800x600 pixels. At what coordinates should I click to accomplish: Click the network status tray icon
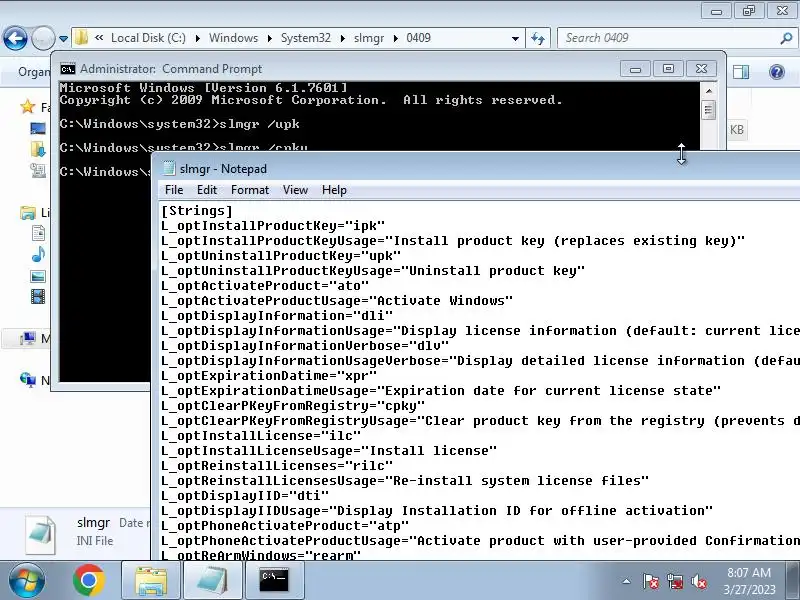tap(674, 581)
